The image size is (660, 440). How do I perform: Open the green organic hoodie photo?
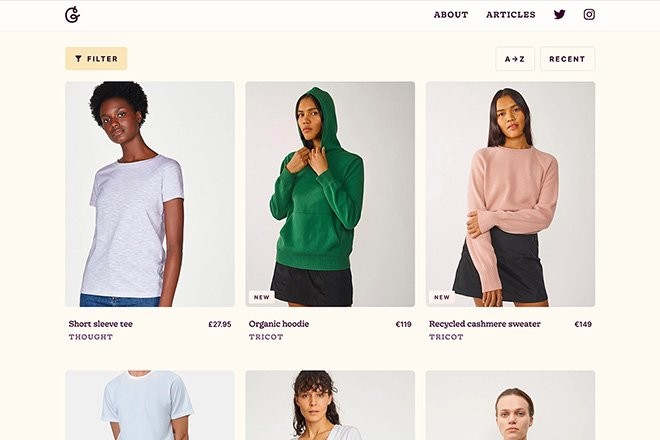(330, 194)
